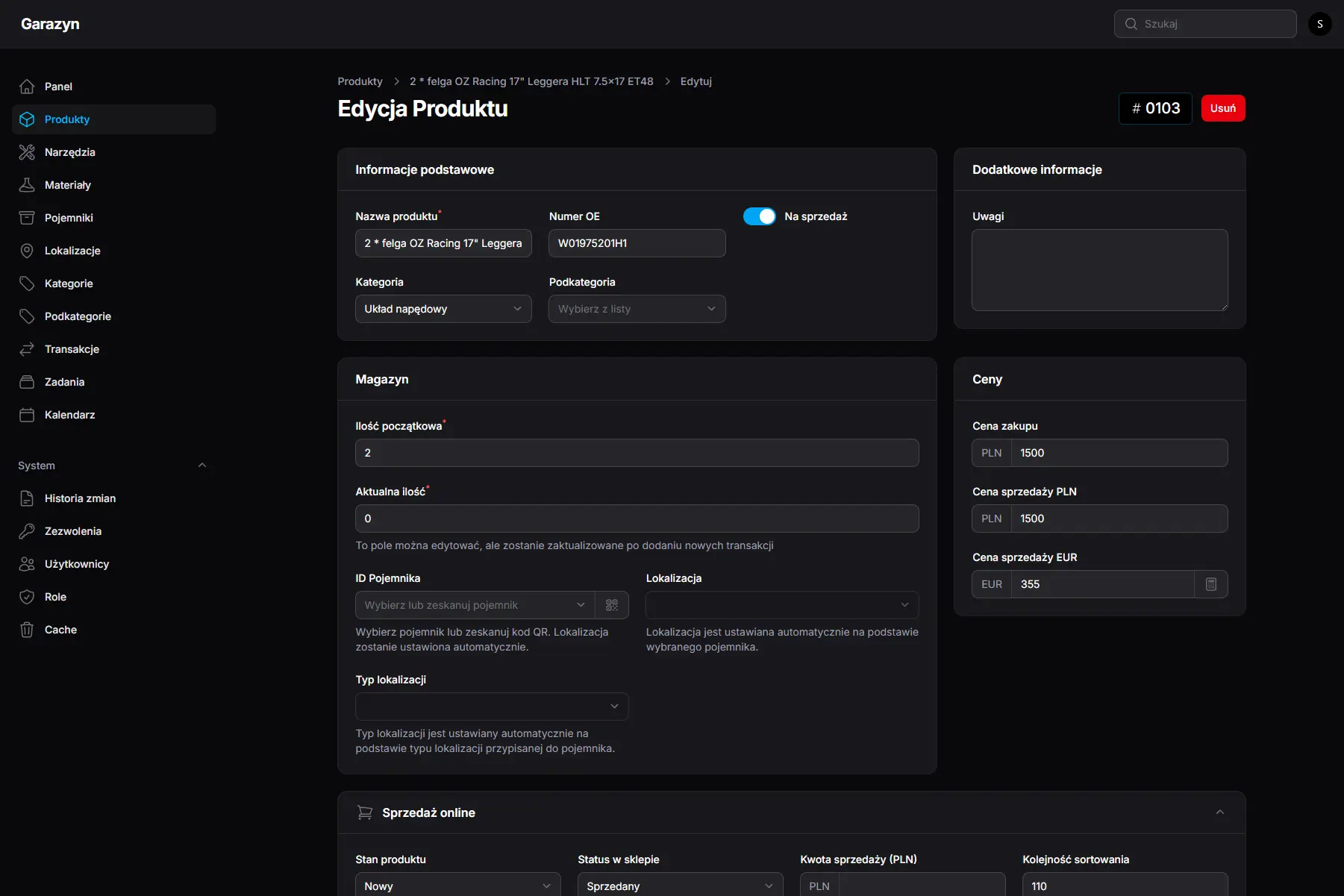Select the Kalendarz calendar icon
This screenshot has height=896, width=1344.
[x=27, y=415]
